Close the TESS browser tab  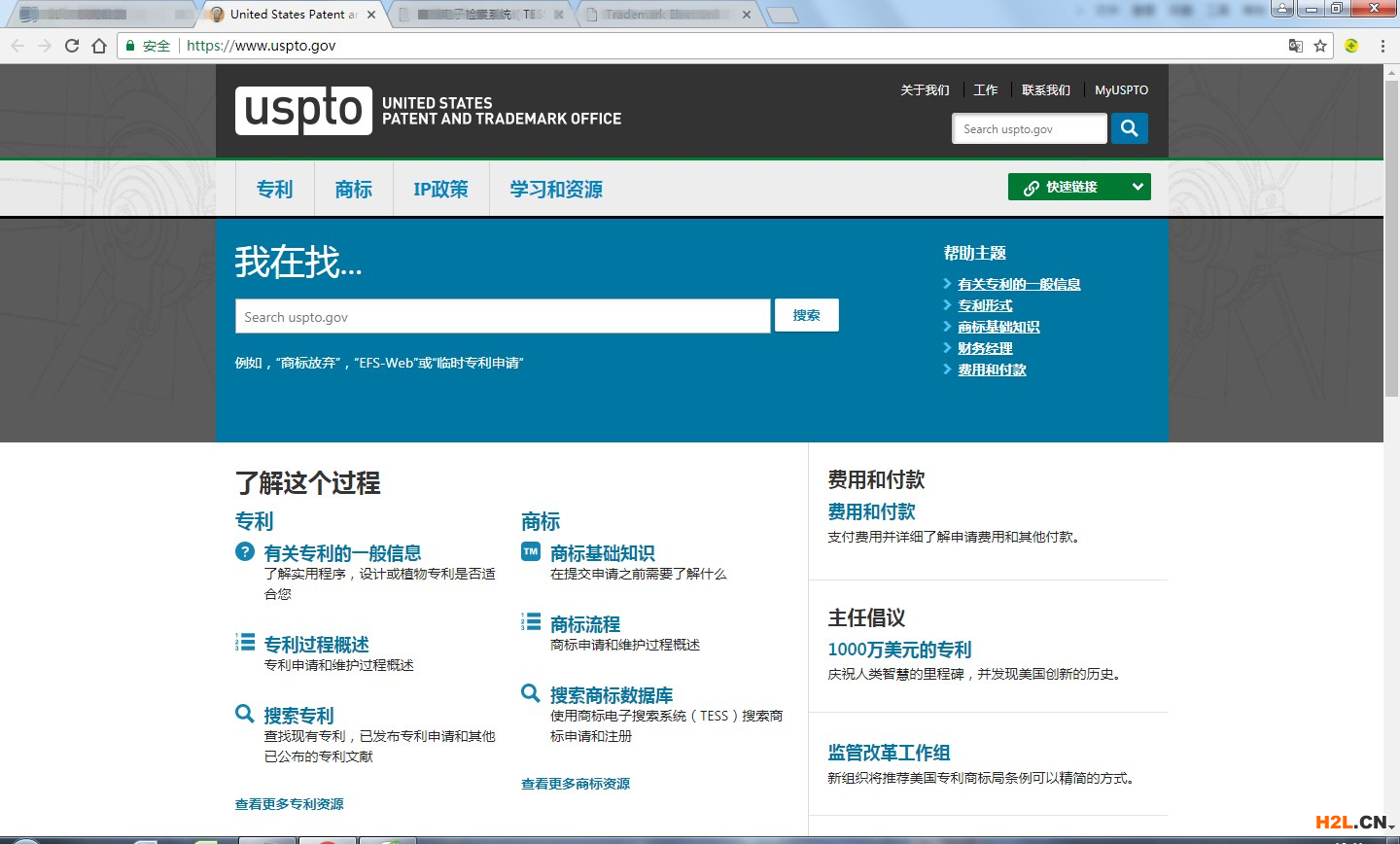point(559,15)
